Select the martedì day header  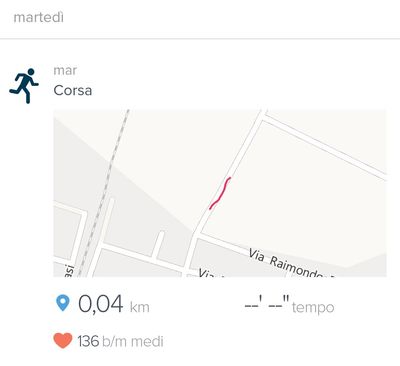click(x=38, y=17)
